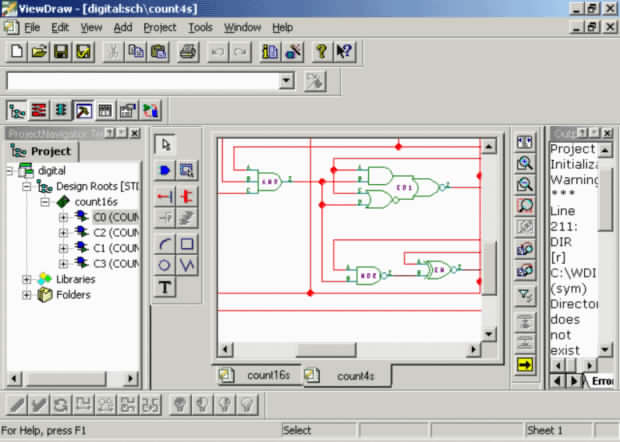Expand the Folders tree node
The width and height of the screenshot is (620, 442).
click(27, 295)
